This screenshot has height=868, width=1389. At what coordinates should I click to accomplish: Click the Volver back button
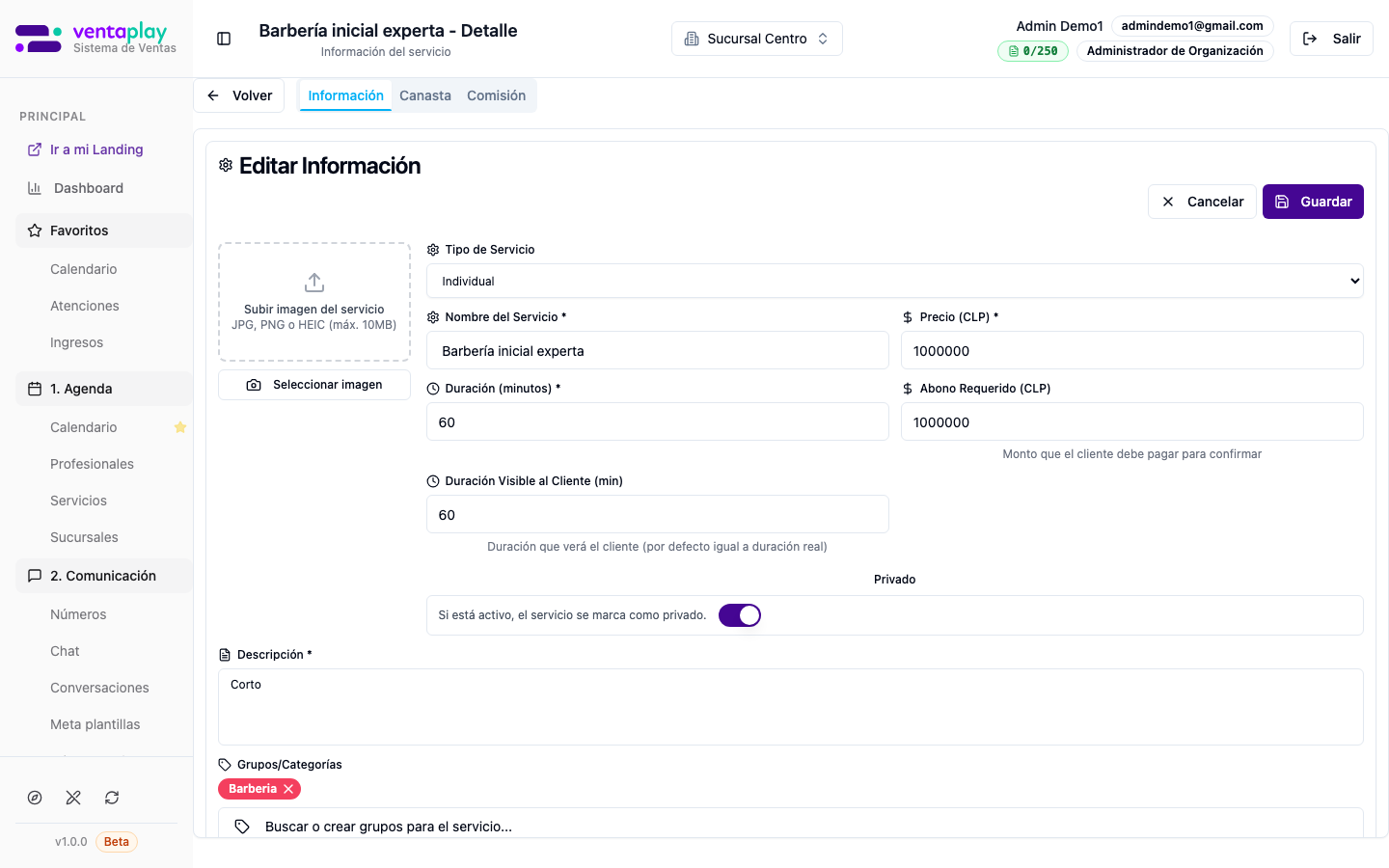pyautogui.click(x=239, y=95)
